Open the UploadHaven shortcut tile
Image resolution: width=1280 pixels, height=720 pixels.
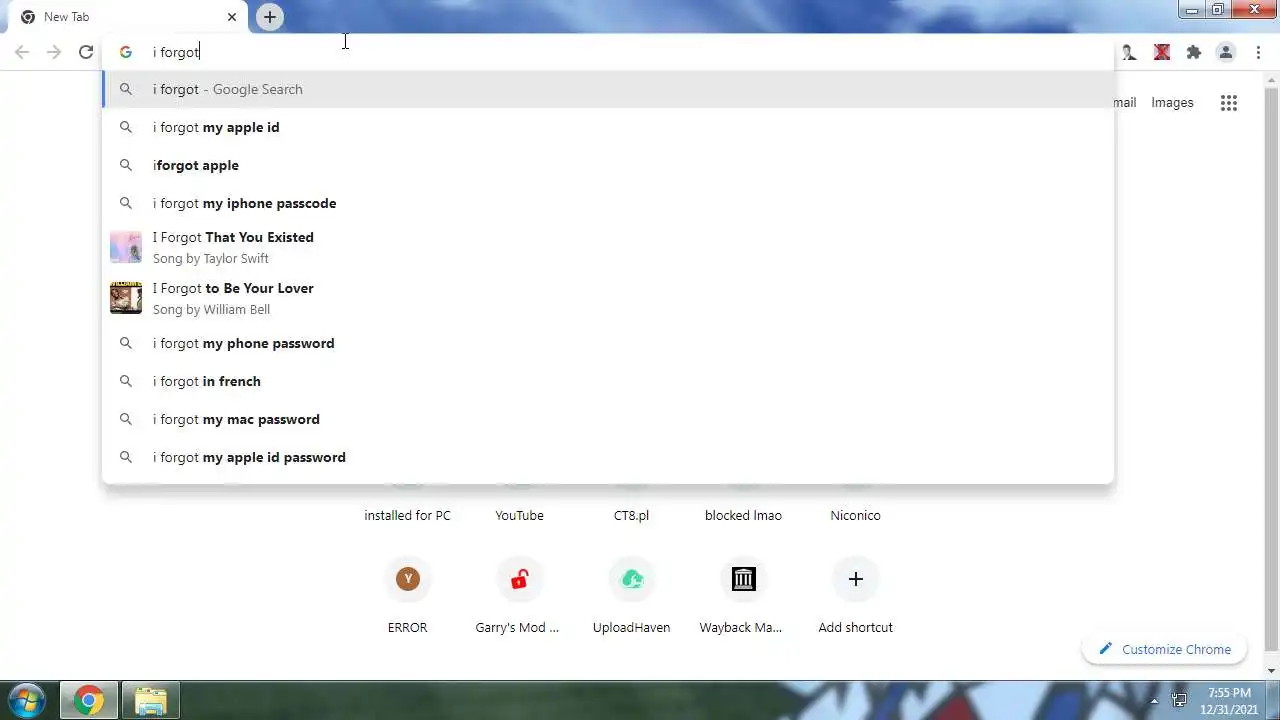tap(631, 597)
